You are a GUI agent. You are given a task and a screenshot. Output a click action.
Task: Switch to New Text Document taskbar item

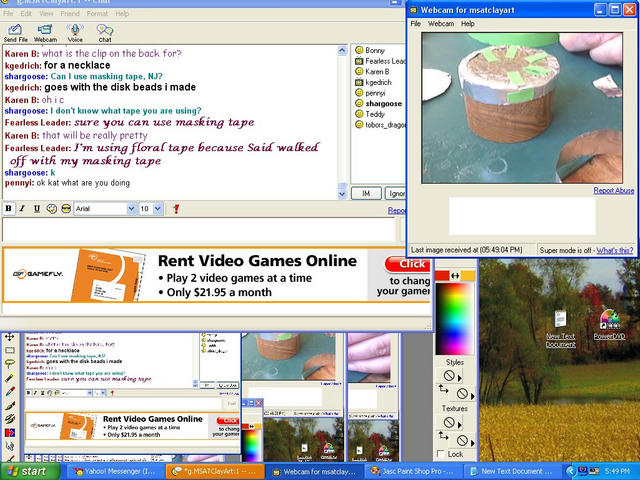tap(511, 471)
